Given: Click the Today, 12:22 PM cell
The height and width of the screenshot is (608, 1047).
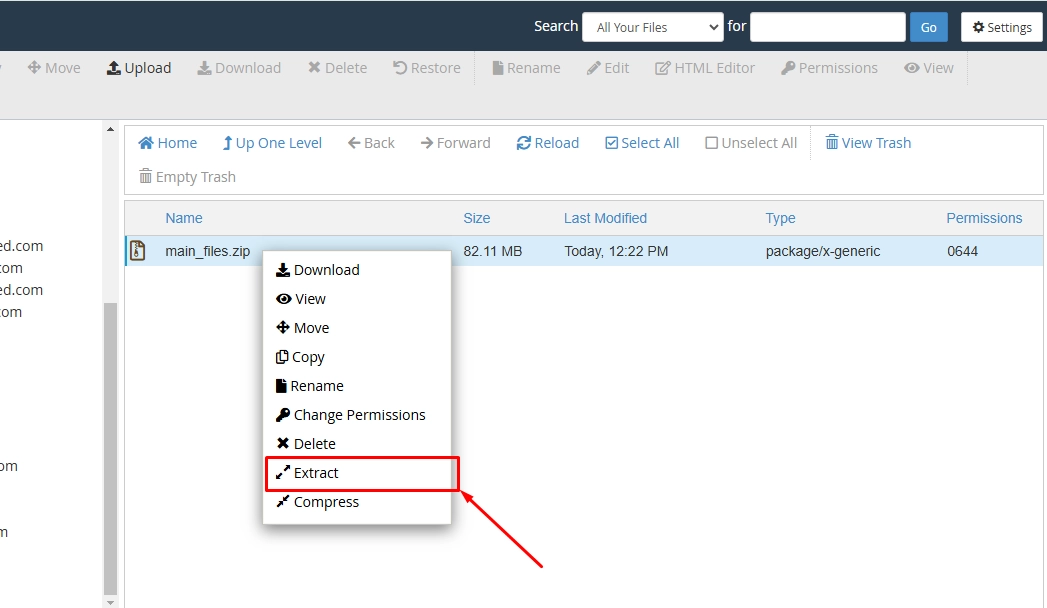Looking at the screenshot, I should coord(616,252).
